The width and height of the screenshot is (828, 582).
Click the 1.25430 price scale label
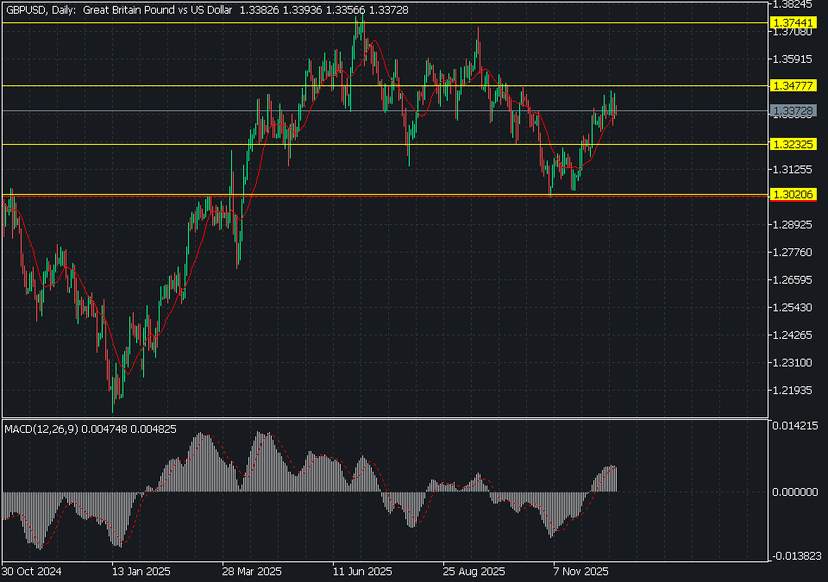pos(795,307)
